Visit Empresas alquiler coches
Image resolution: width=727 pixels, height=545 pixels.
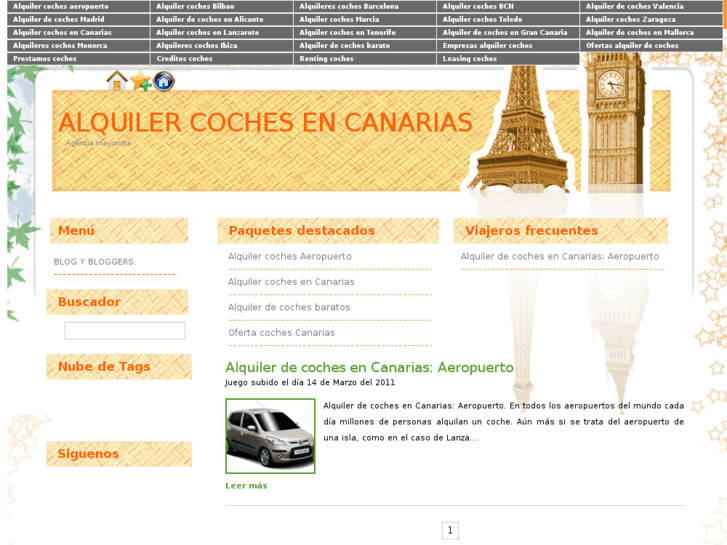(x=487, y=45)
